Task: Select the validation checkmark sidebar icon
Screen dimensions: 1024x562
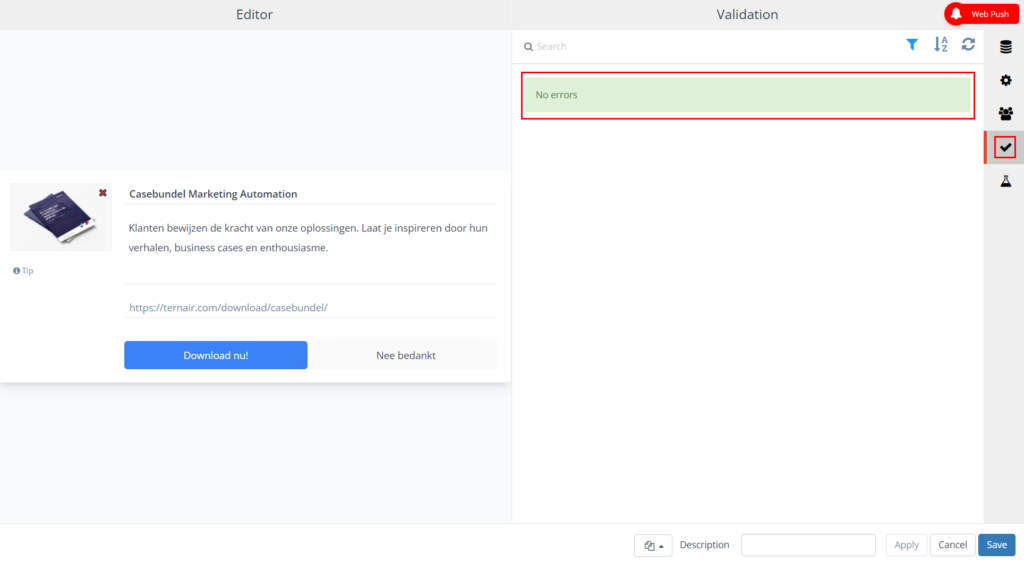Action: (x=1005, y=148)
